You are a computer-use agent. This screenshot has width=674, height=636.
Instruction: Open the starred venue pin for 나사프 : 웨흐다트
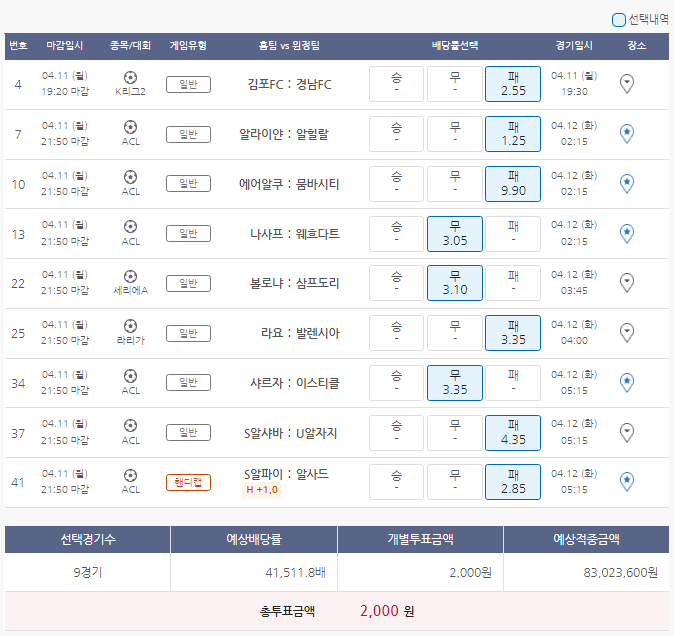pos(627,233)
